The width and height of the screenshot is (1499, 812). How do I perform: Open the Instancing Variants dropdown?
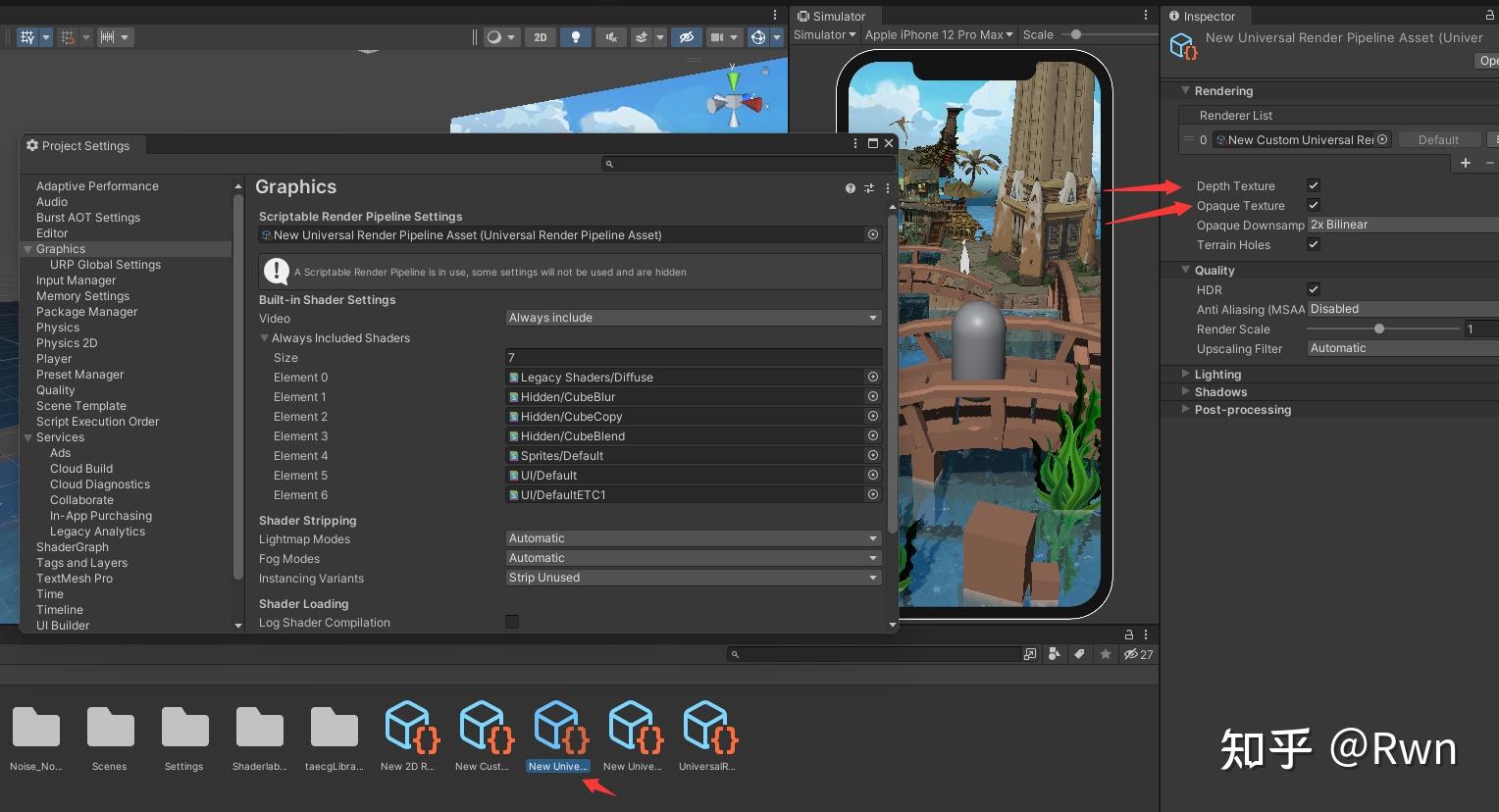pos(693,578)
